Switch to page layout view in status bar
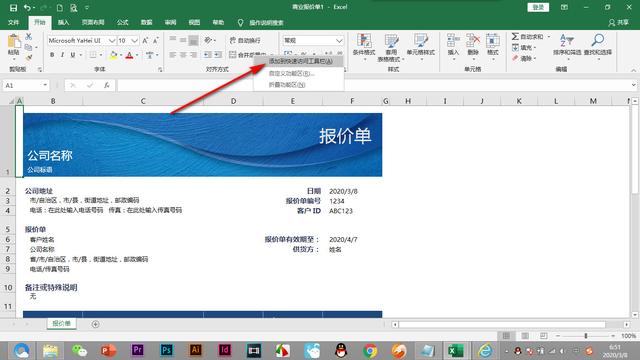The width and height of the screenshot is (640, 360). click(525, 336)
